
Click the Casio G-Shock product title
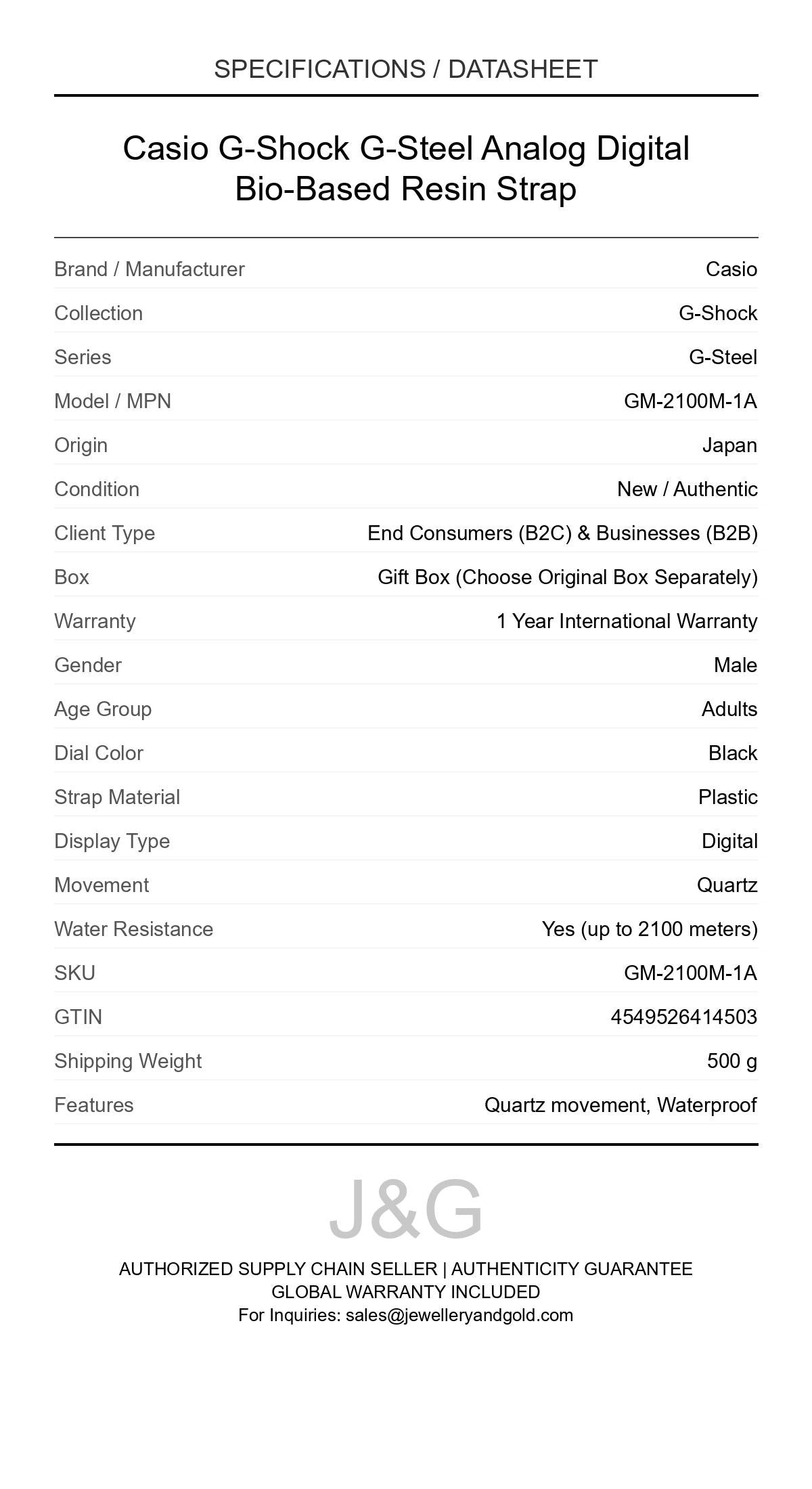tap(405, 168)
